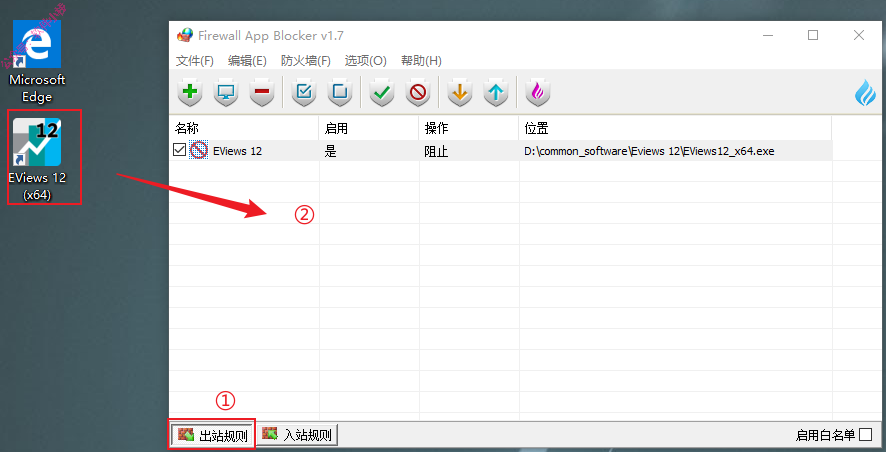Switch to the 入站规则 inbound rules tab
This screenshot has width=886, height=452.
click(x=298, y=434)
